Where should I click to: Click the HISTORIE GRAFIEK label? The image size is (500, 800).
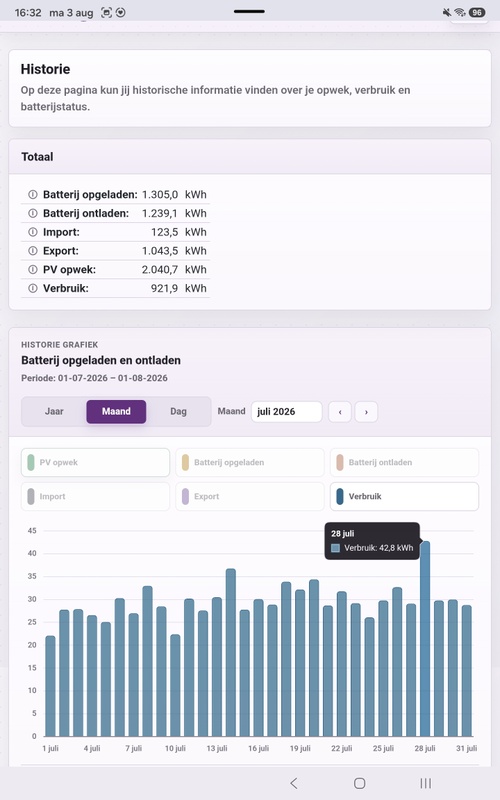click(x=60, y=344)
